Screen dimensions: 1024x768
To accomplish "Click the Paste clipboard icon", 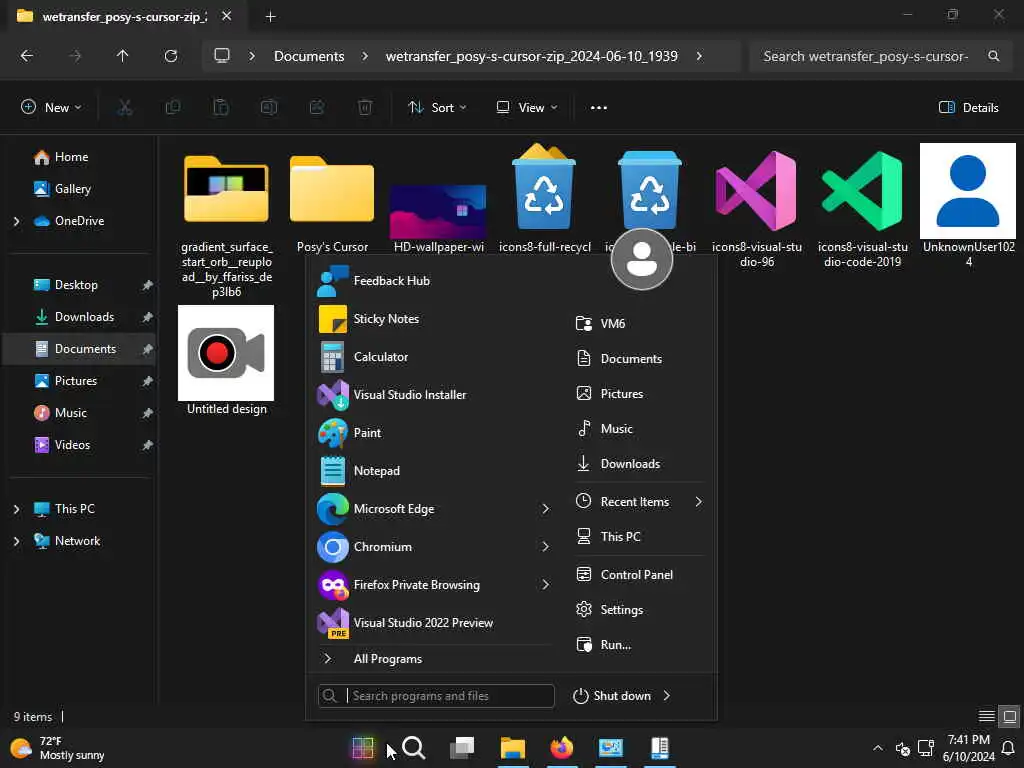I will coord(221,108).
